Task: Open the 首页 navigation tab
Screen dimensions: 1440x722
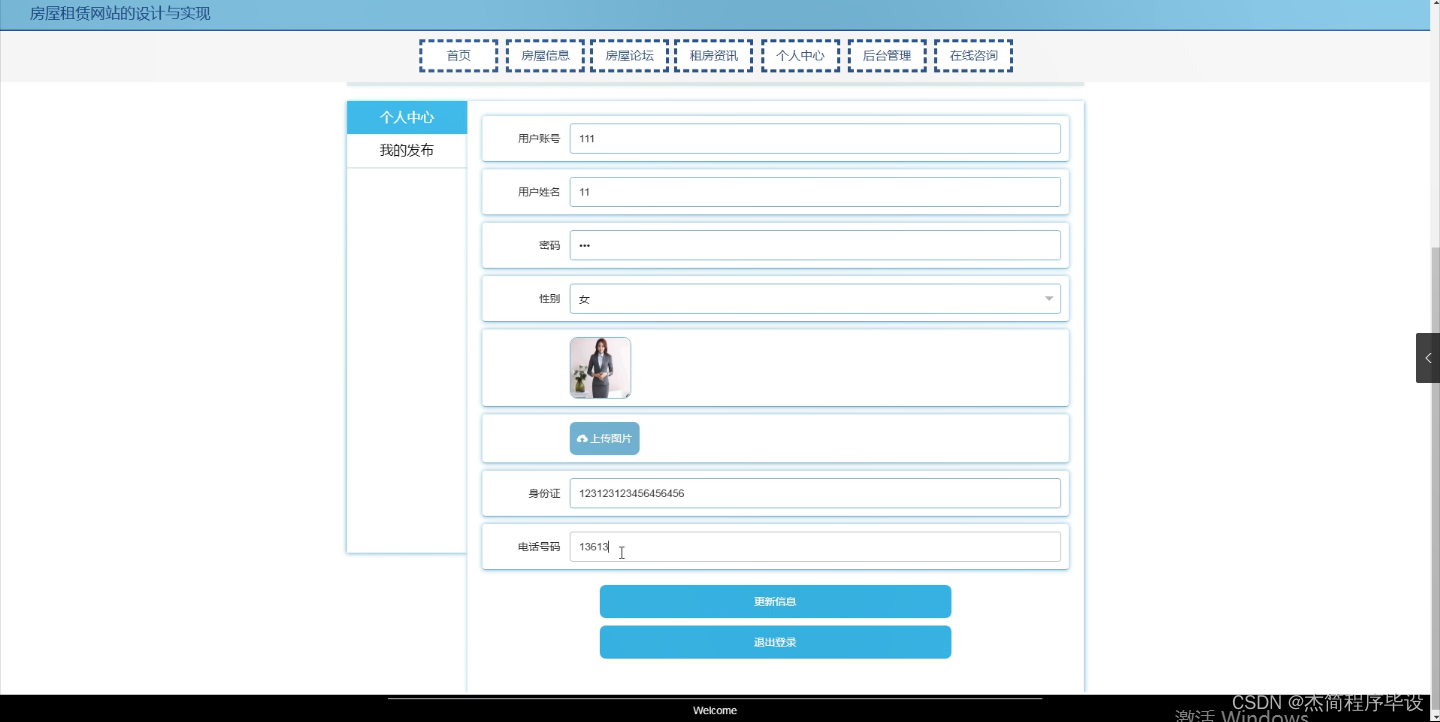Action: click(458, 55)
